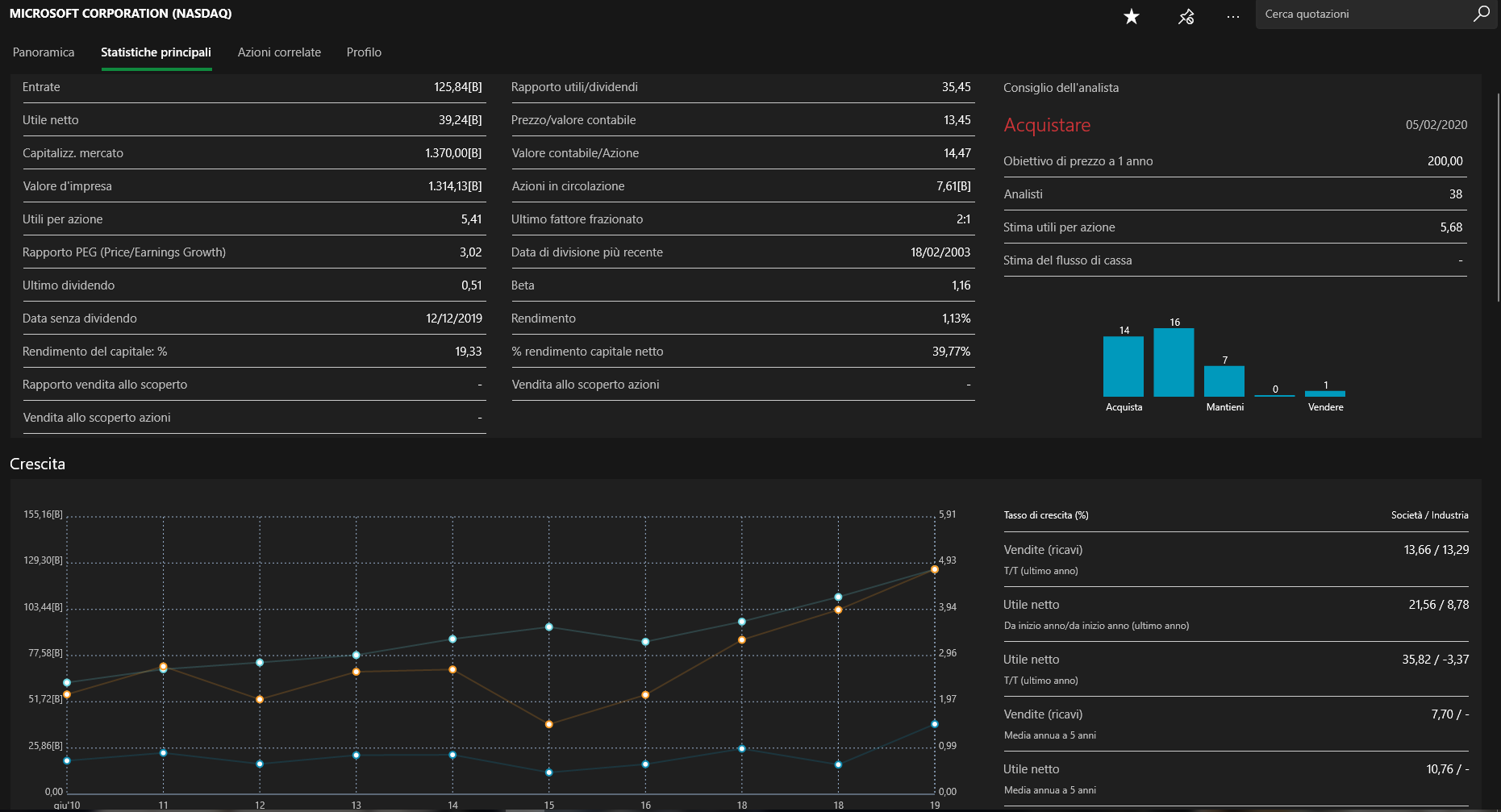The image size is (1501, 812).
Task: Click the analyst bar showing 16
Action: pyautogui.click(x=1174, y=362)
